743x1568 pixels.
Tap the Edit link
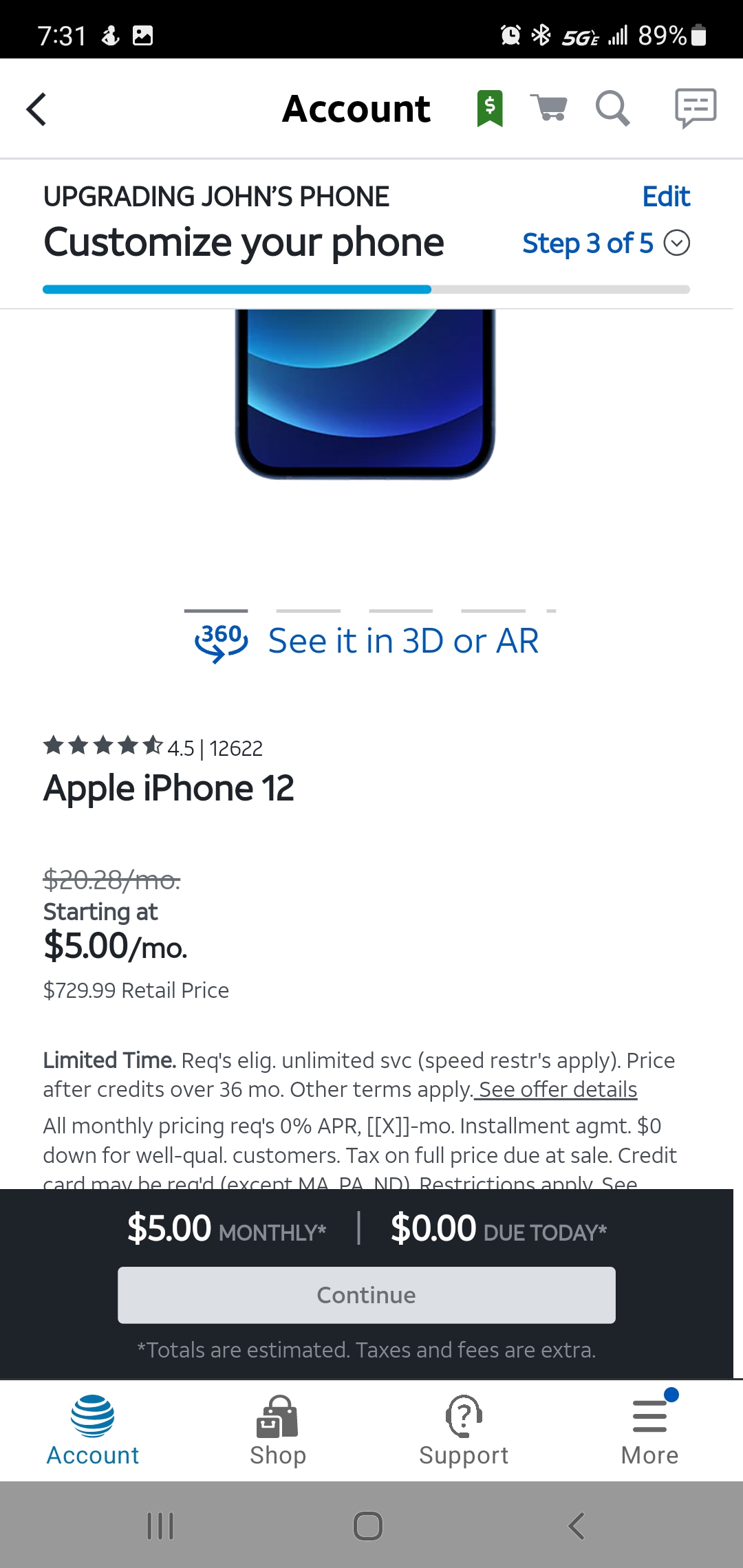pos(665,197)
